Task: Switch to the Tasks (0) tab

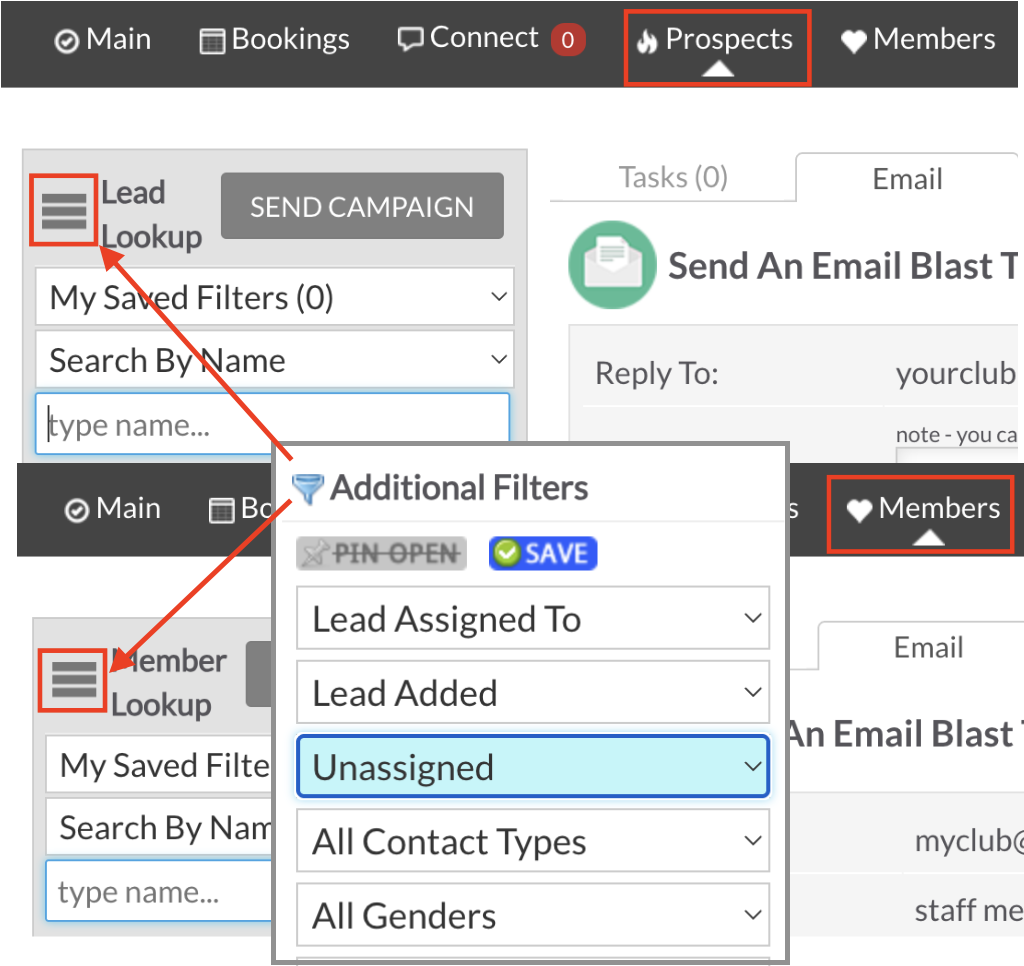Action: tap(673, 177)
